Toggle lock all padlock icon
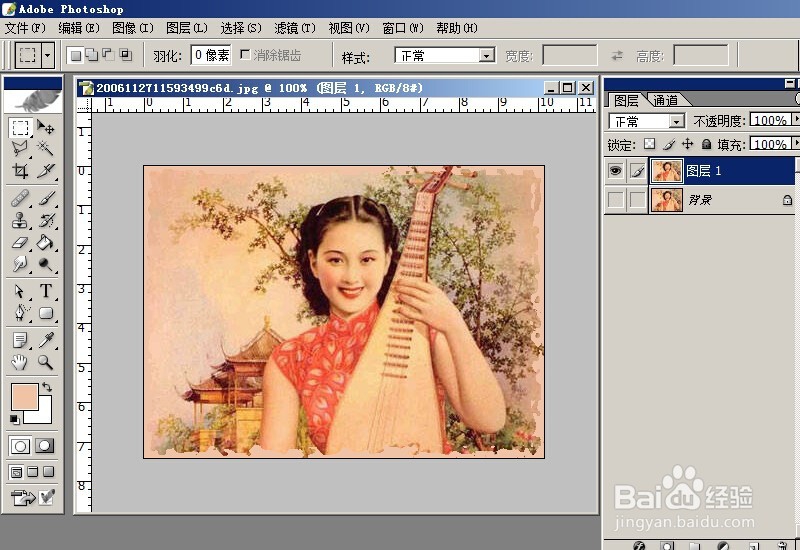 tap(707, 144)
